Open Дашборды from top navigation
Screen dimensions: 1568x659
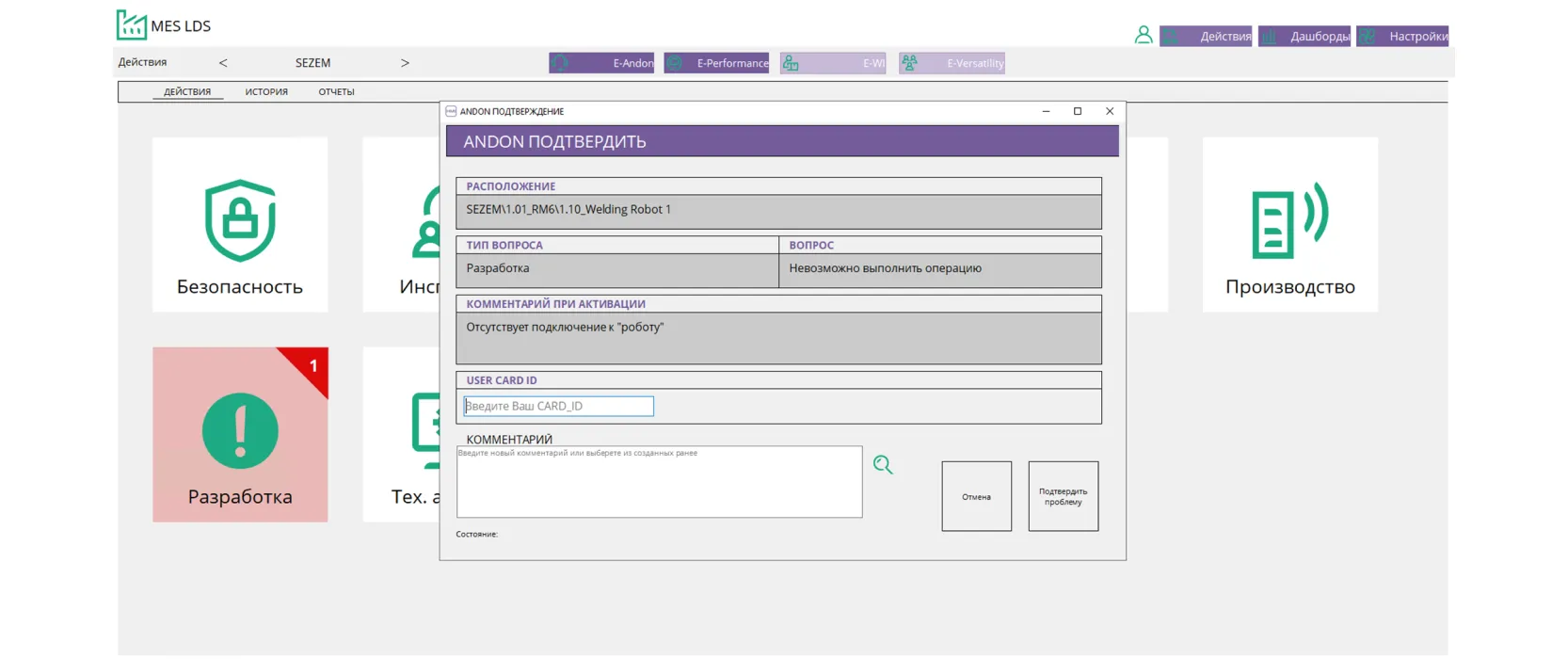[1304, 37]
